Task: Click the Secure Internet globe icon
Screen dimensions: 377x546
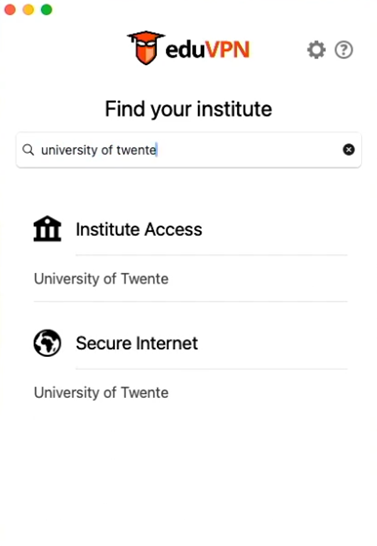Action: click(x=47, y=343)
